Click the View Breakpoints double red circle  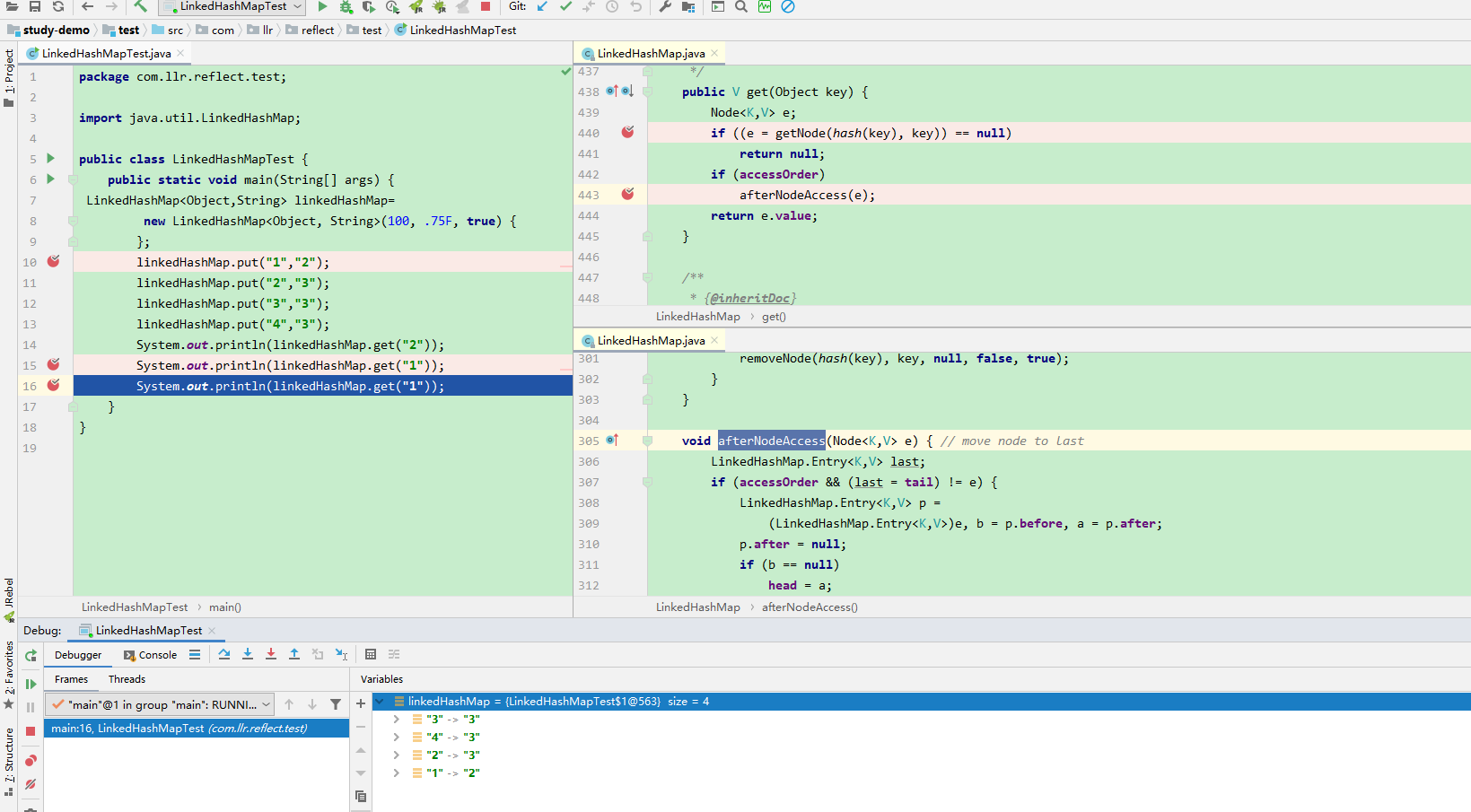point(31,761)
